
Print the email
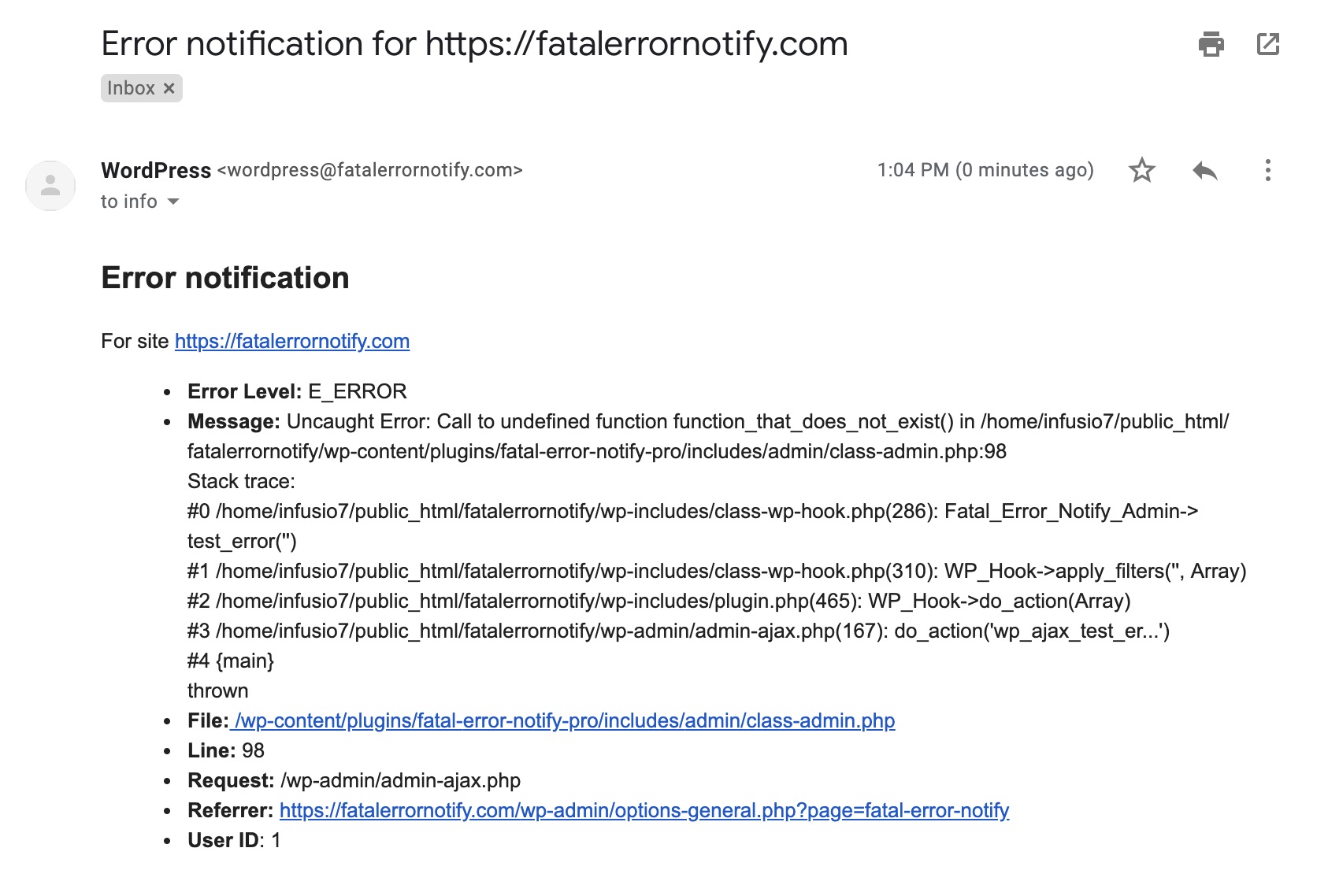coord(1211,45)
